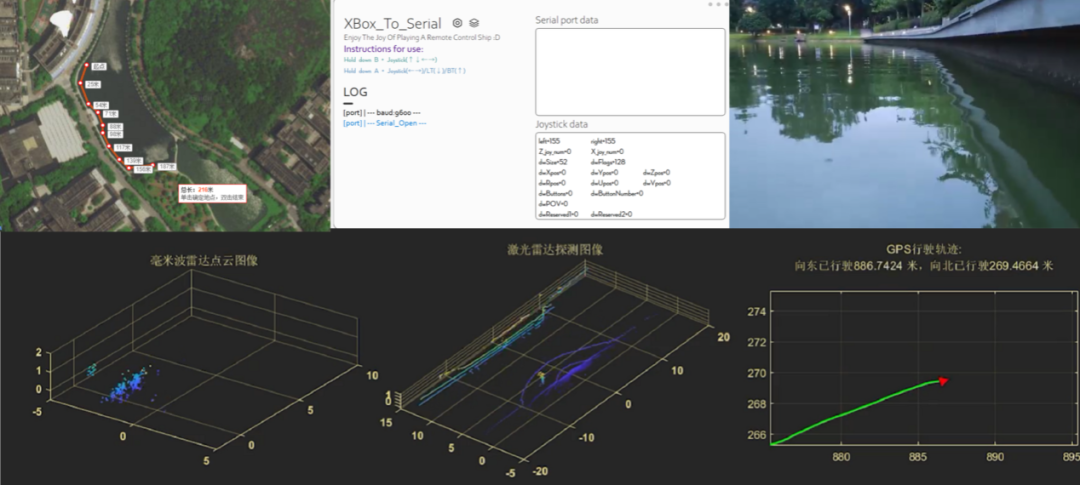The height and width of the screenshot is (485, 1080).
Task: Click the target icon beside XBox_To_Serial title
Action: (x=457, y=23)
